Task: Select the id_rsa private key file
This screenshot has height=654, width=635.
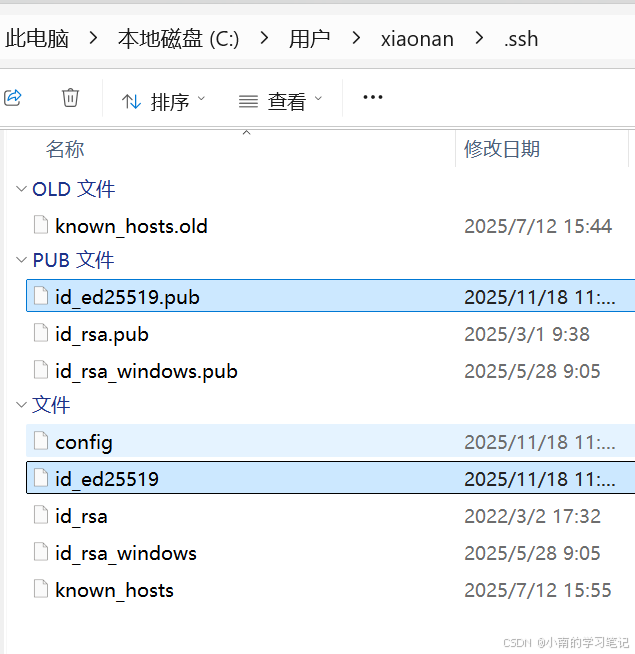Action: [x=330, y=516]
